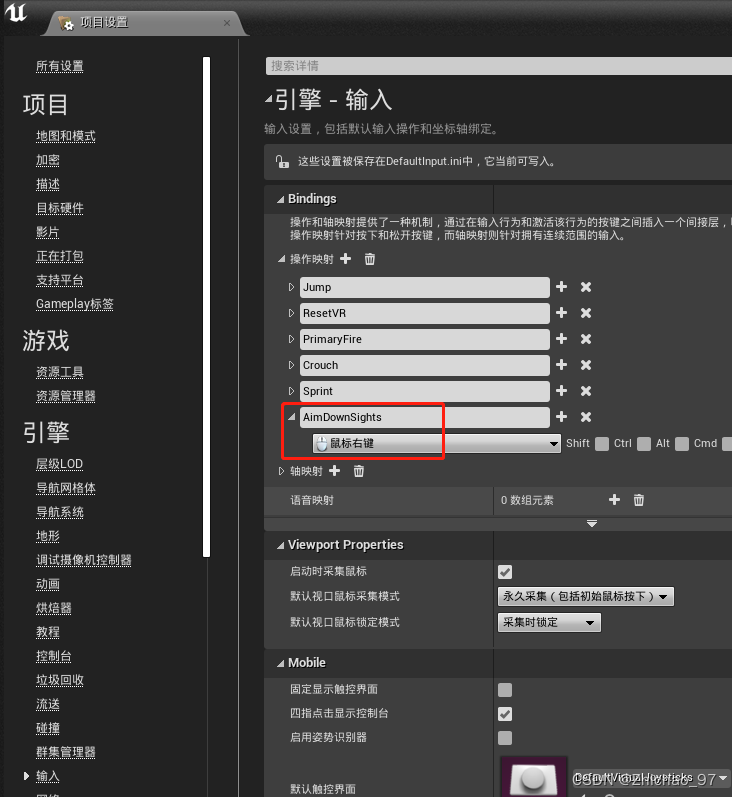The height and width of the screenshot is (797, 732).
Task: Open 目标硬件 settings
Action: (x=59, y=208)
